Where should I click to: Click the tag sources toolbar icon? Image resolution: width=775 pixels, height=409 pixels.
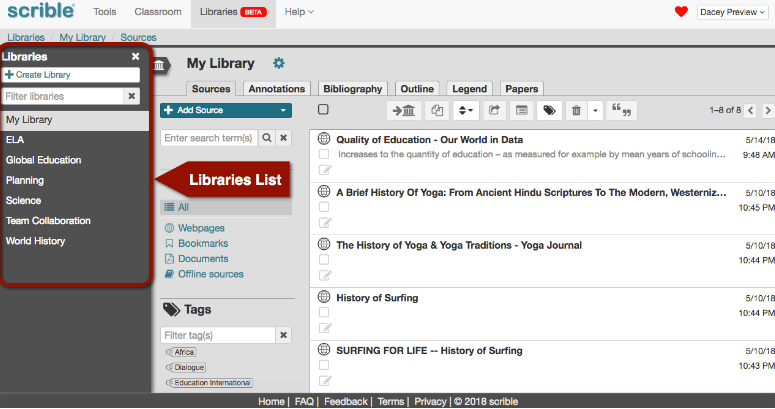[x=549, y=110]
